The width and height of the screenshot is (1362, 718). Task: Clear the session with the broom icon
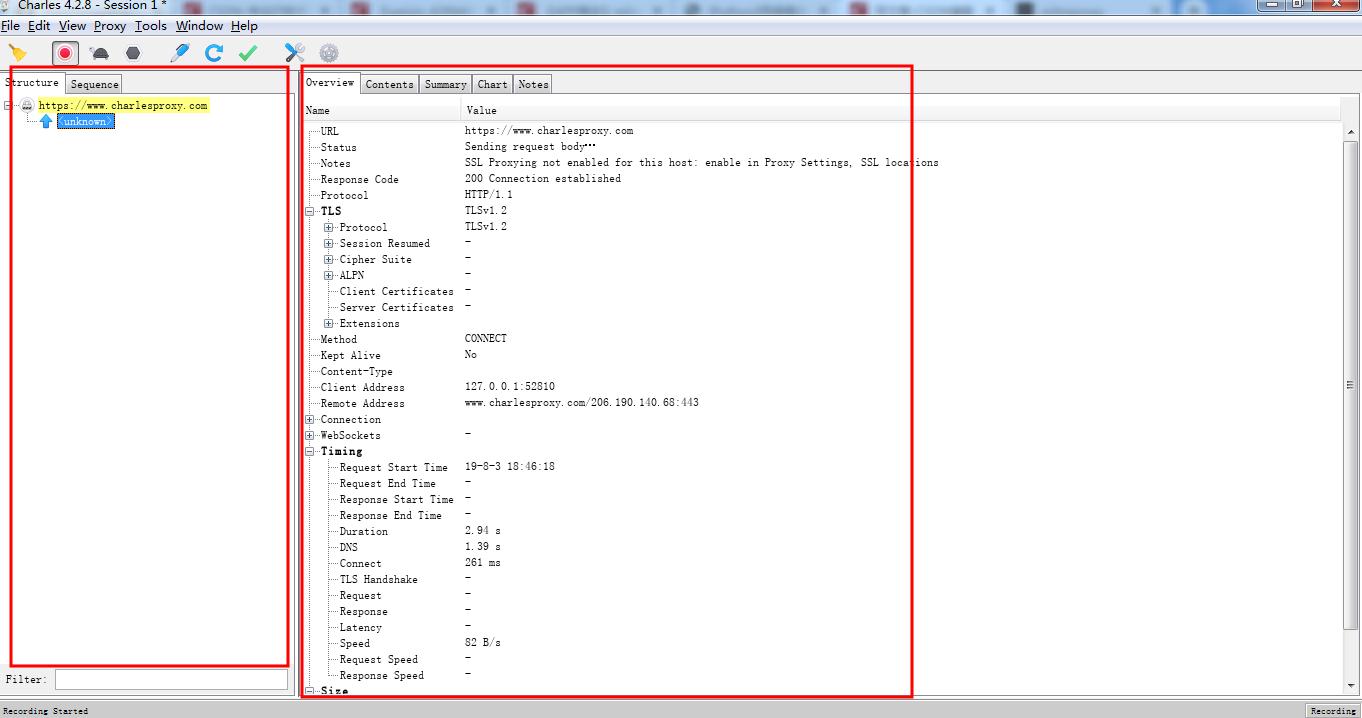18,52
